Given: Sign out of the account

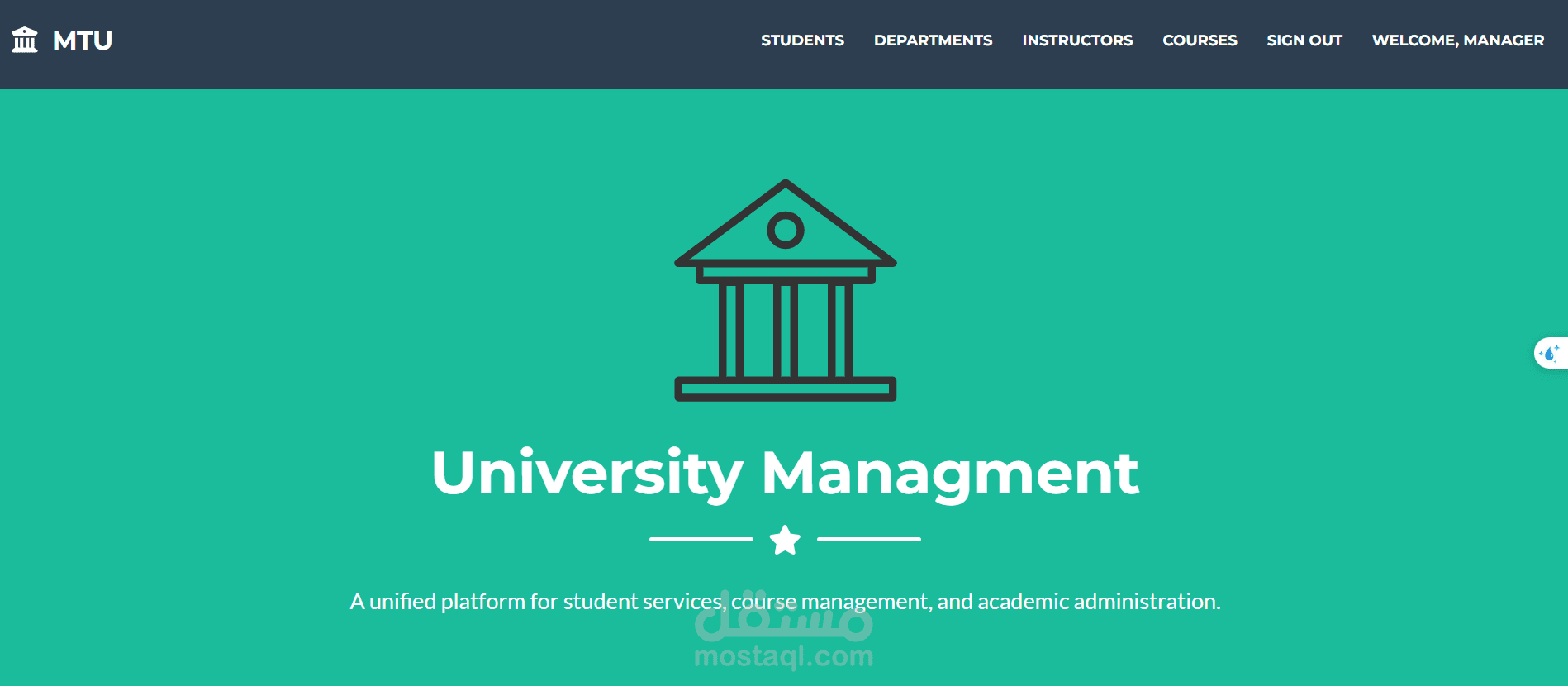Looking at the screenshot, I should pyautogui.click(x=1304, y=40).
